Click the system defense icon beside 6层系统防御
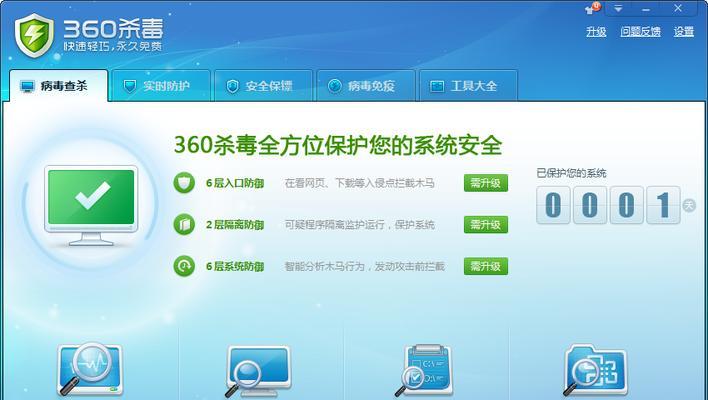 coord(184,266)
